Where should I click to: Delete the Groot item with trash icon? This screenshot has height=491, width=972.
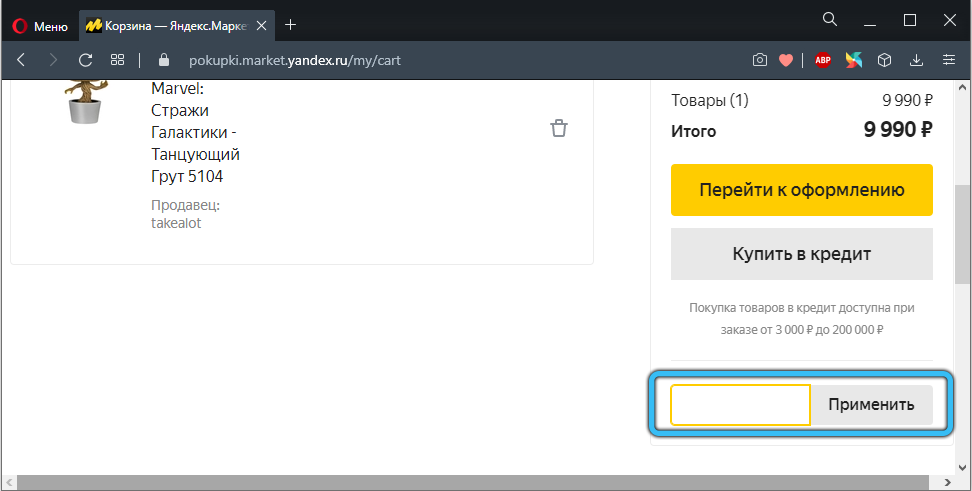559,128
